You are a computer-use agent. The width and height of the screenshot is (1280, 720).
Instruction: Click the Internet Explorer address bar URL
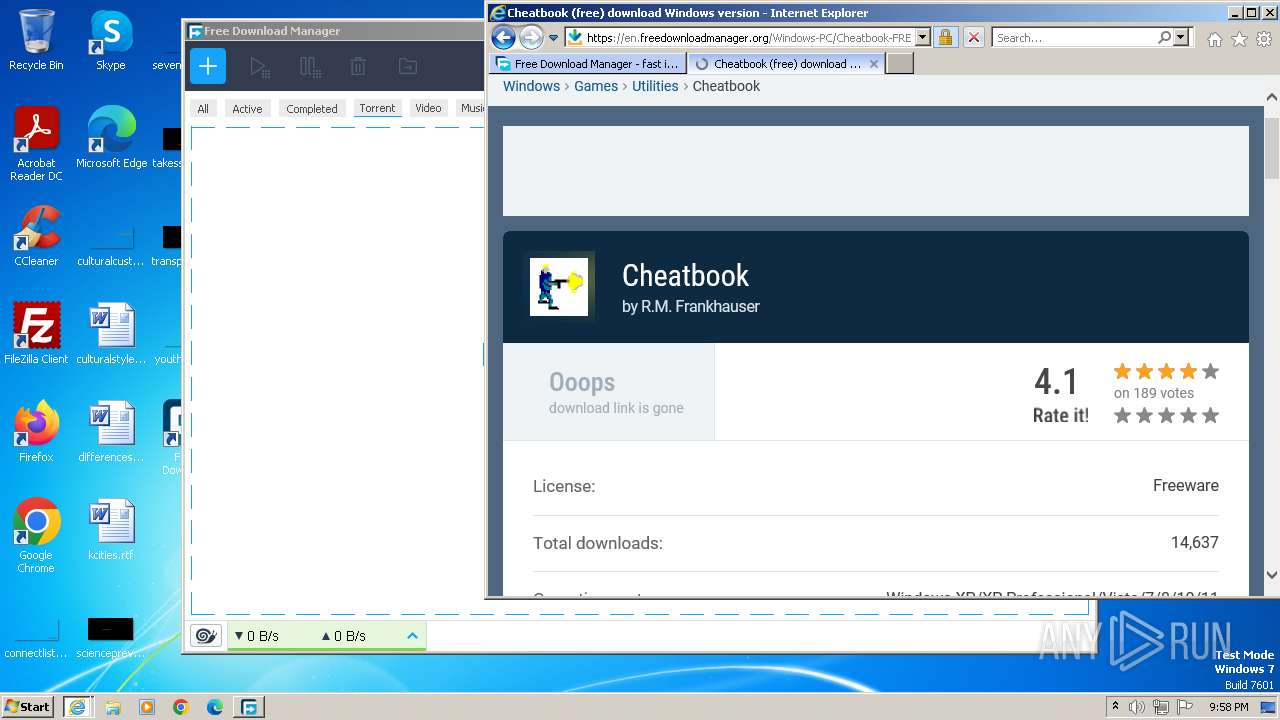[x=748, y=38]
